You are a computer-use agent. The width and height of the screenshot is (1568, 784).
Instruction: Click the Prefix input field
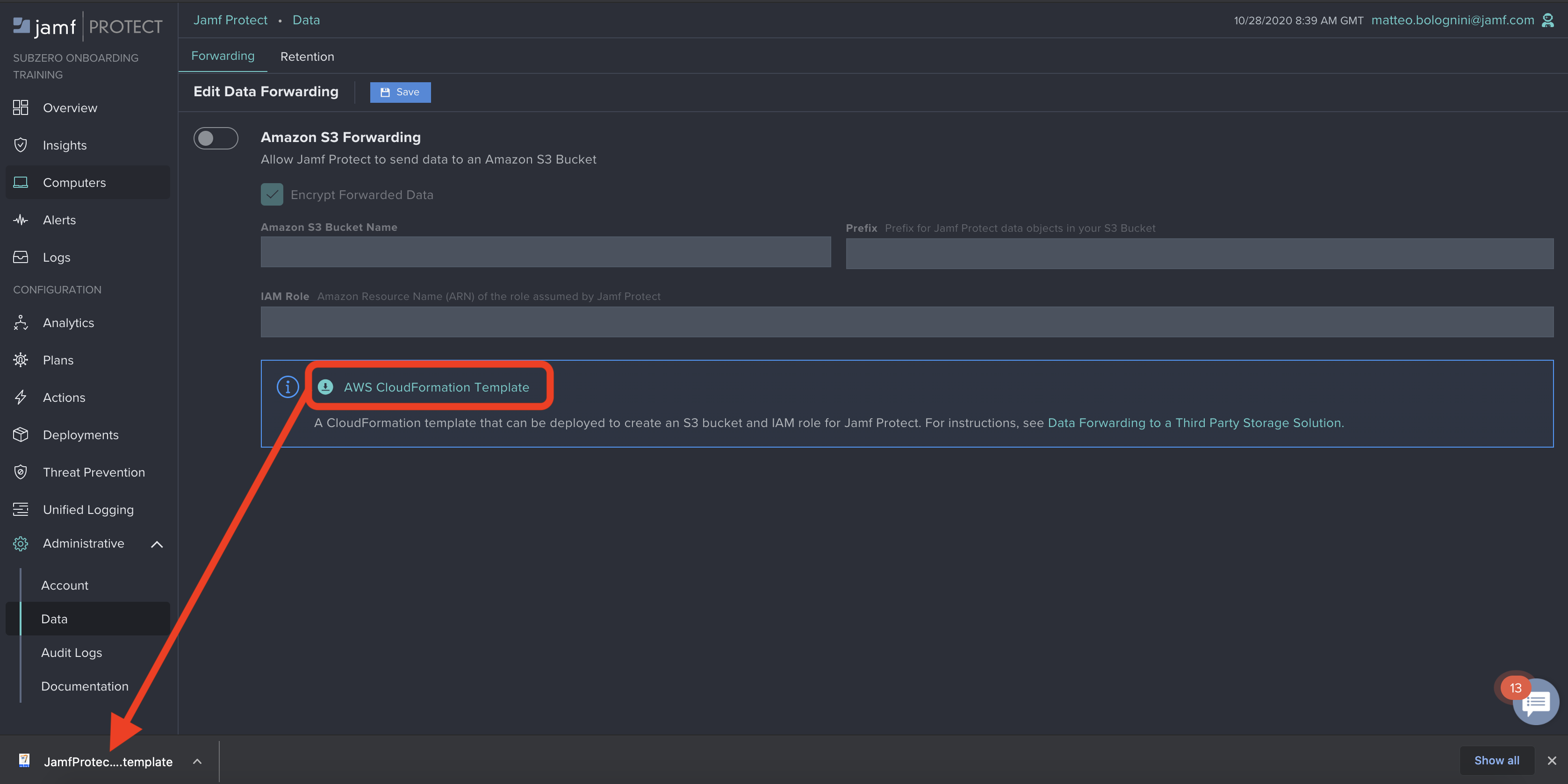click(1199, 253)
